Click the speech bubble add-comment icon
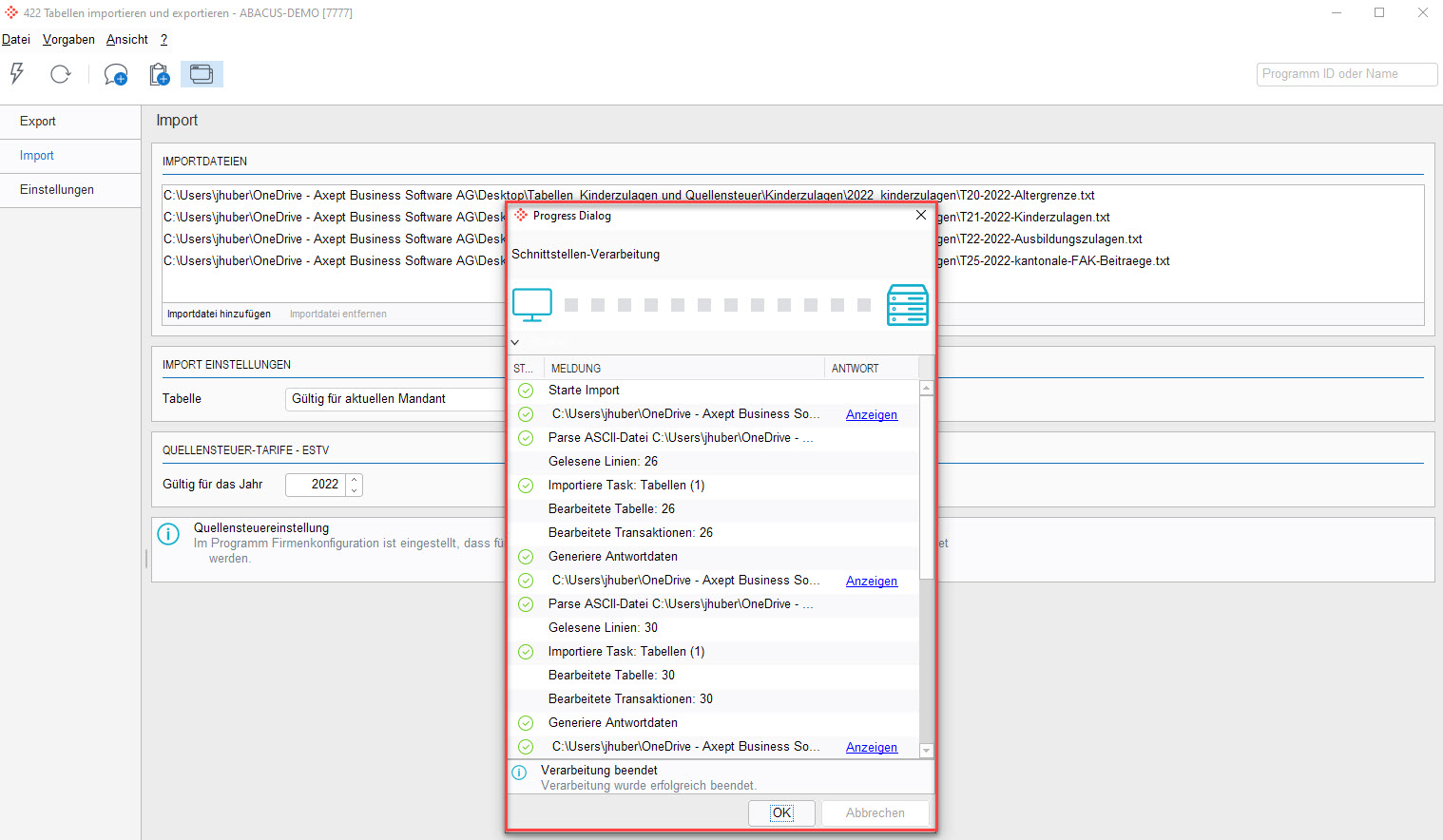This screenshot has height=840, width=1443. [116, 74]
